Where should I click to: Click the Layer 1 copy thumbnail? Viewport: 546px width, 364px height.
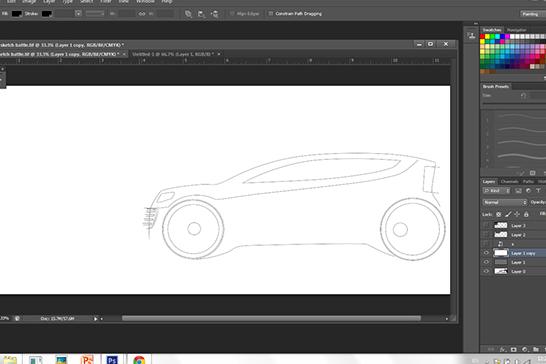pos(501,253)
